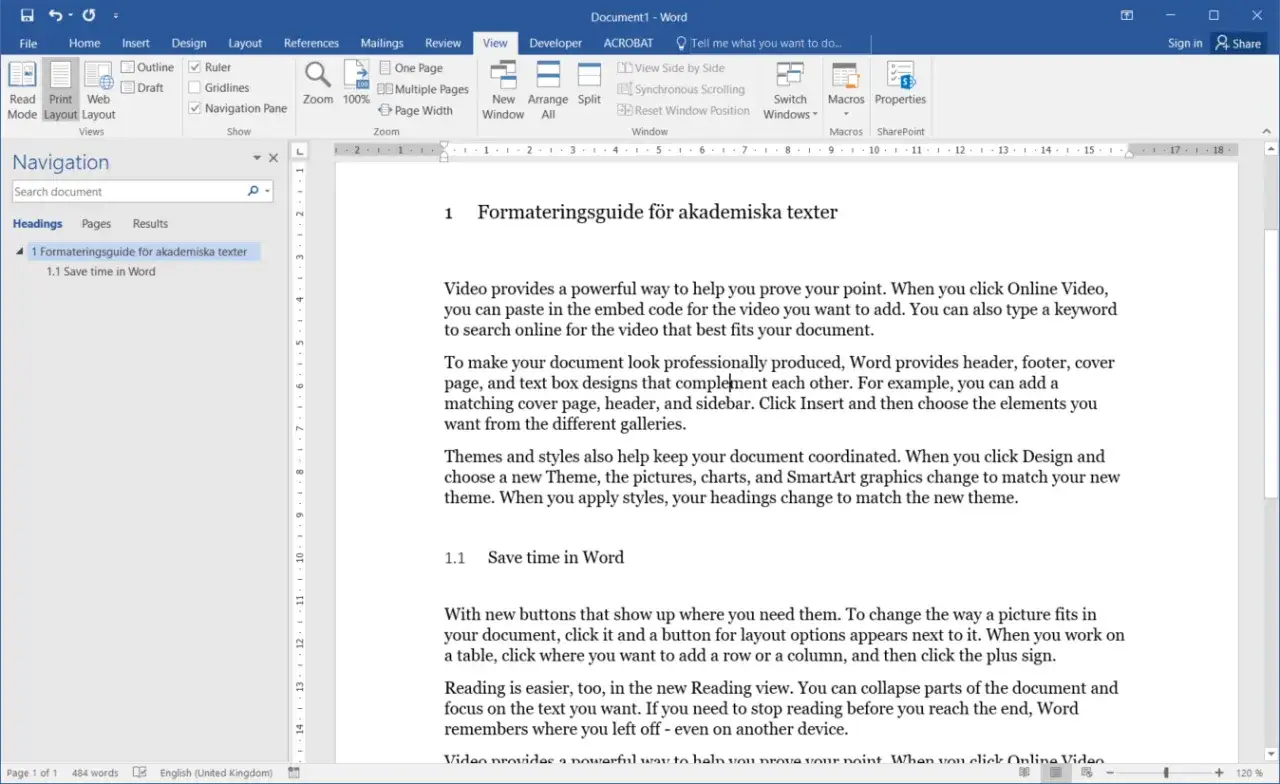
Task: Click Sign in link
Action: 1185,43
